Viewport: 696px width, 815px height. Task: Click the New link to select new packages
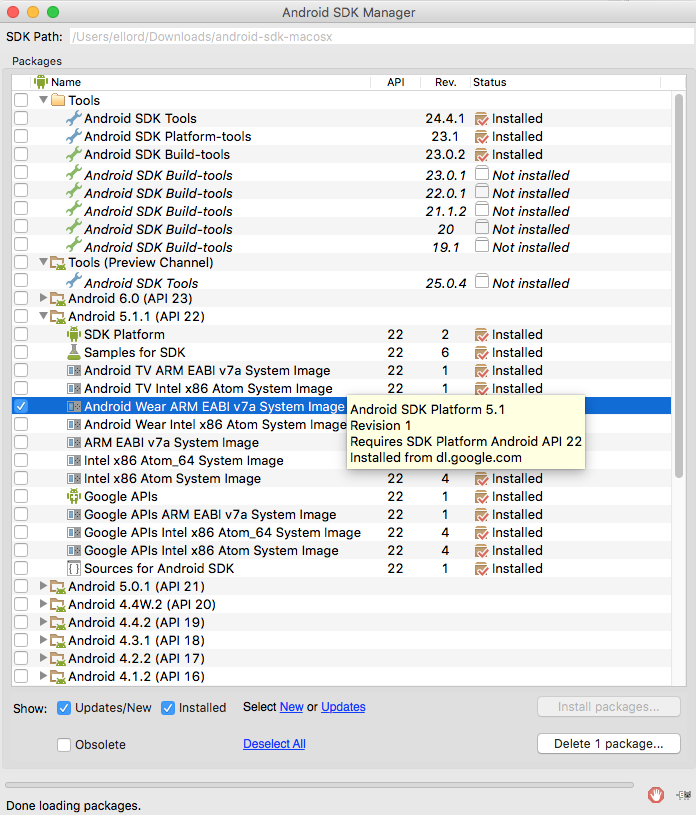pos(292,707)
